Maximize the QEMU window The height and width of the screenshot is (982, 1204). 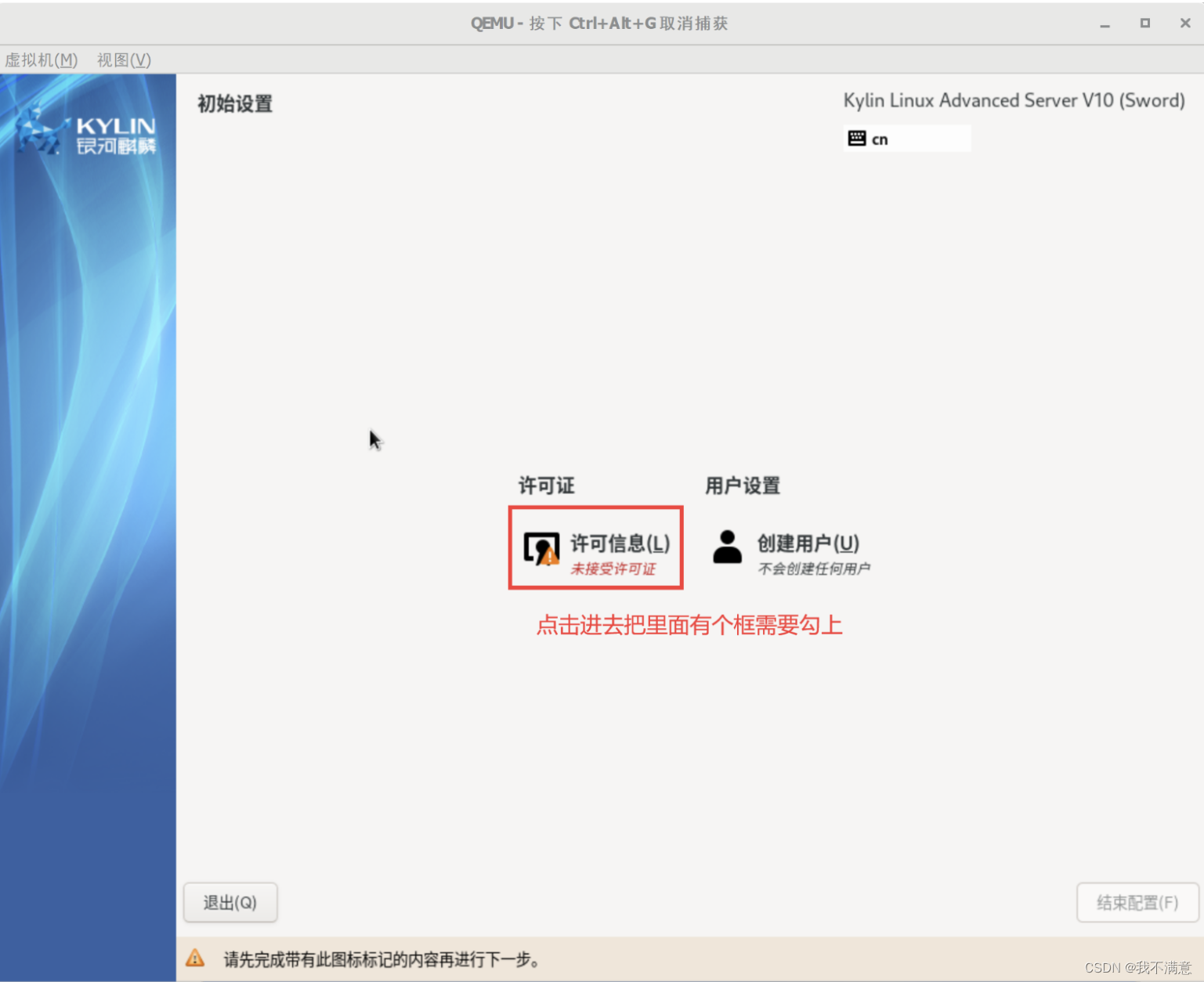(x=1144, y=23)
